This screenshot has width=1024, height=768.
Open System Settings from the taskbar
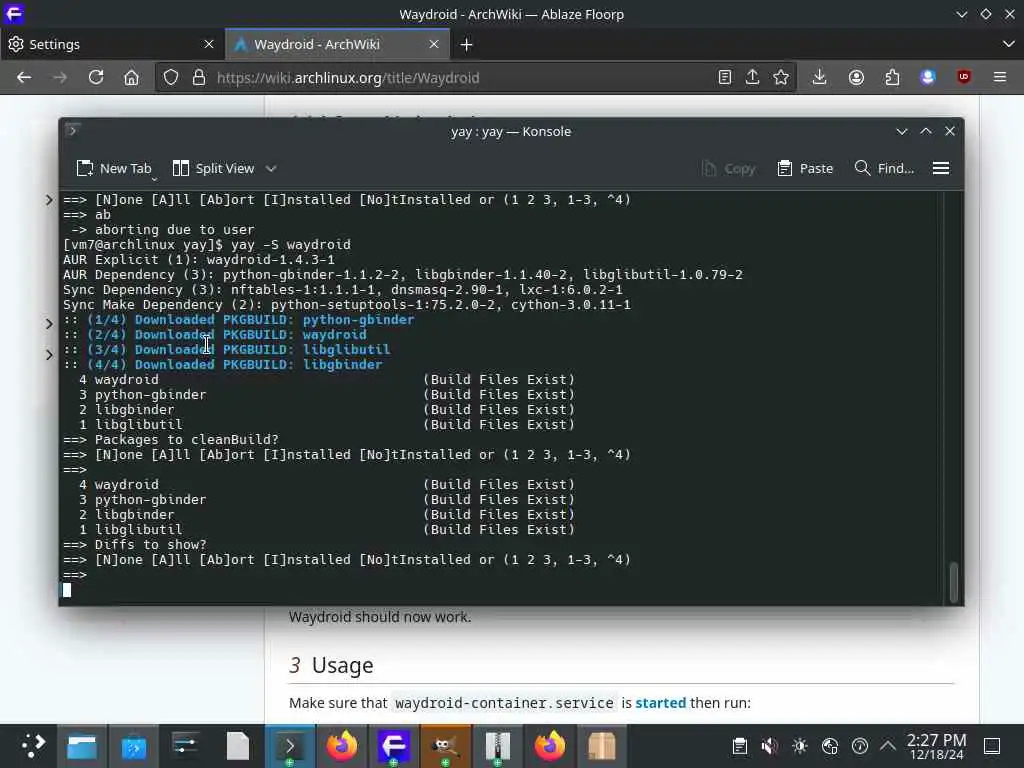pyautogui.click(x=185, y=746)
